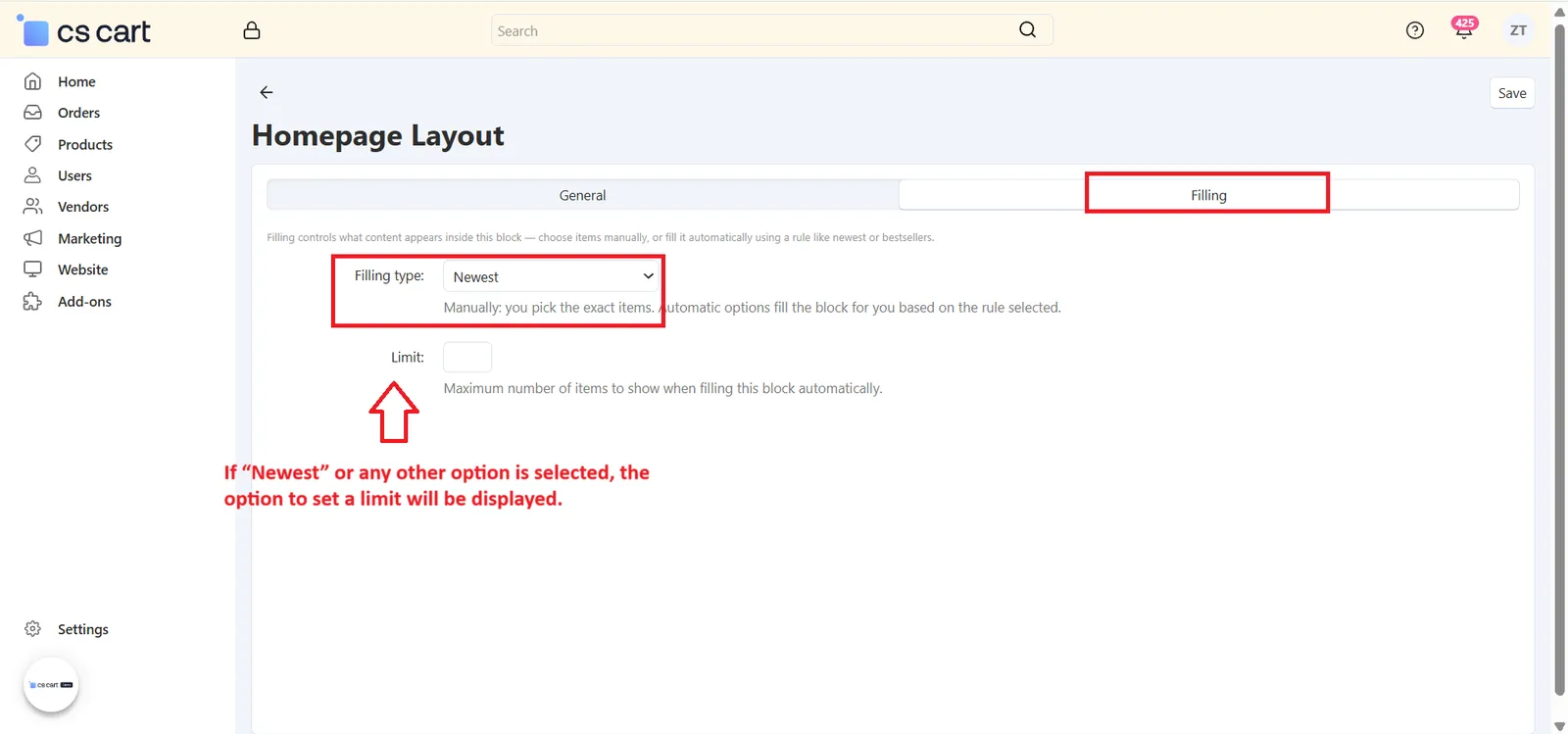Click the Save button

tap(1512, 93)
